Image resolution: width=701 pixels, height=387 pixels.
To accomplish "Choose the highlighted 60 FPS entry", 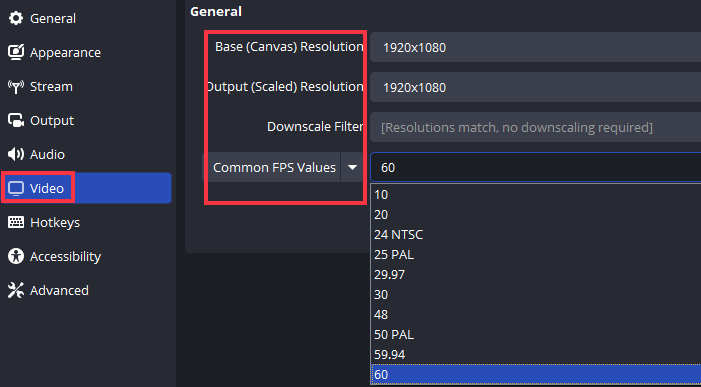I will (x=536, y=374).
